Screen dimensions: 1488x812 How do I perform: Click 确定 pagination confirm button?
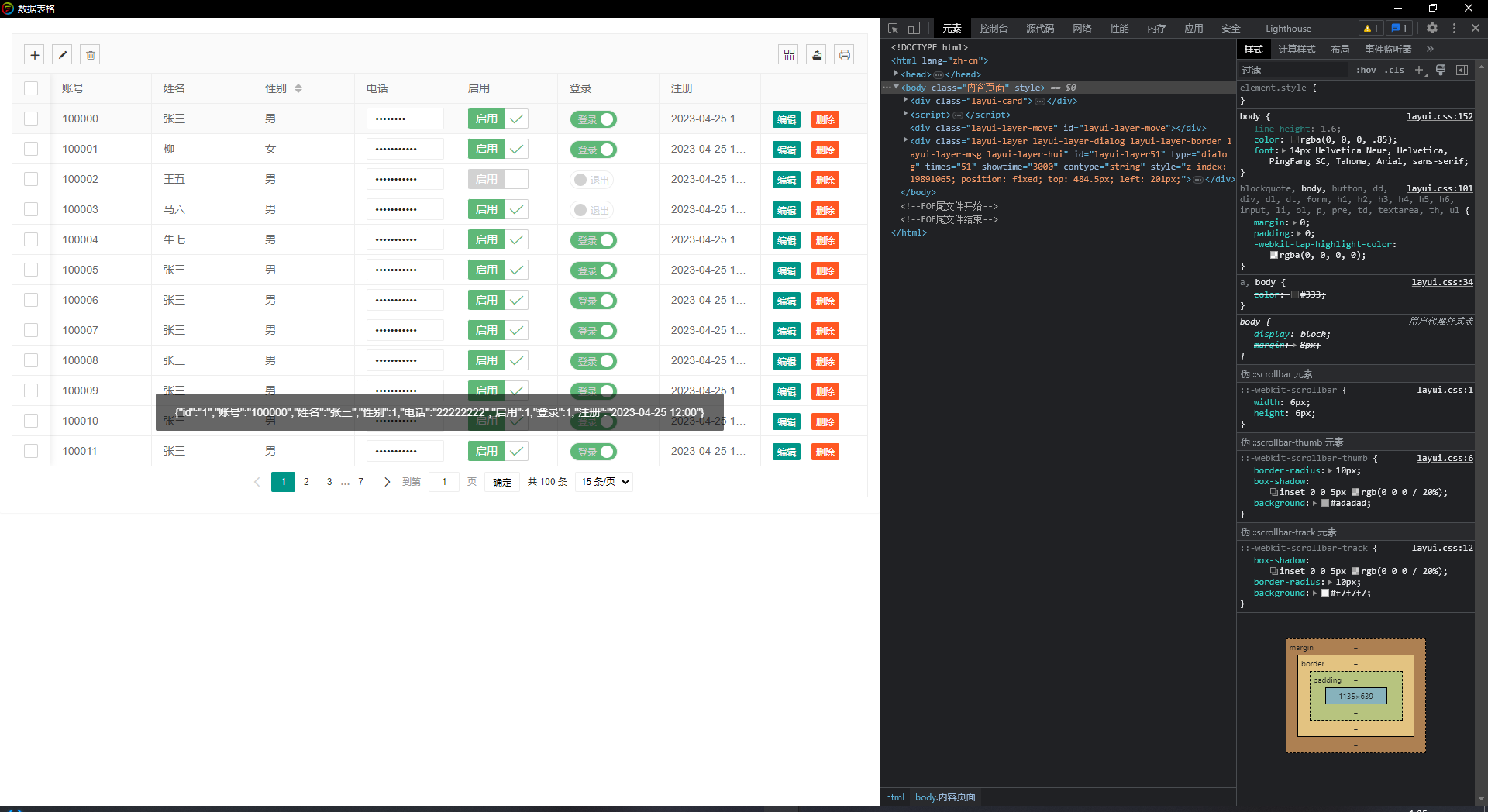pos(502,482)
